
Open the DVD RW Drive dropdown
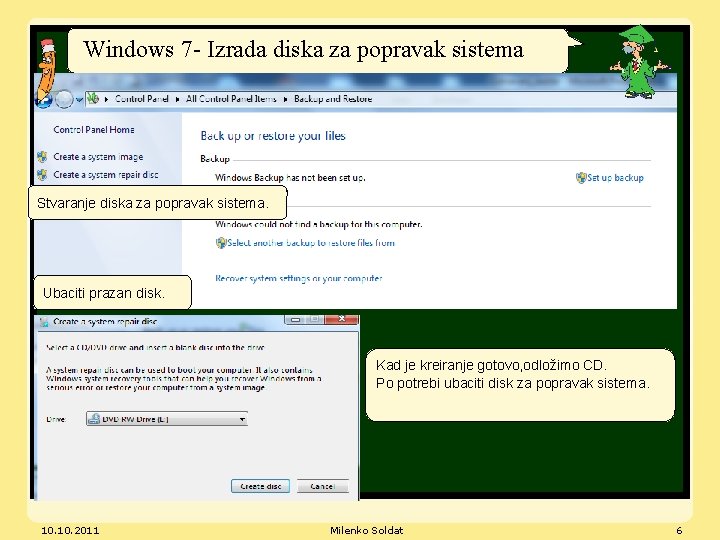(x=167, y=419)
